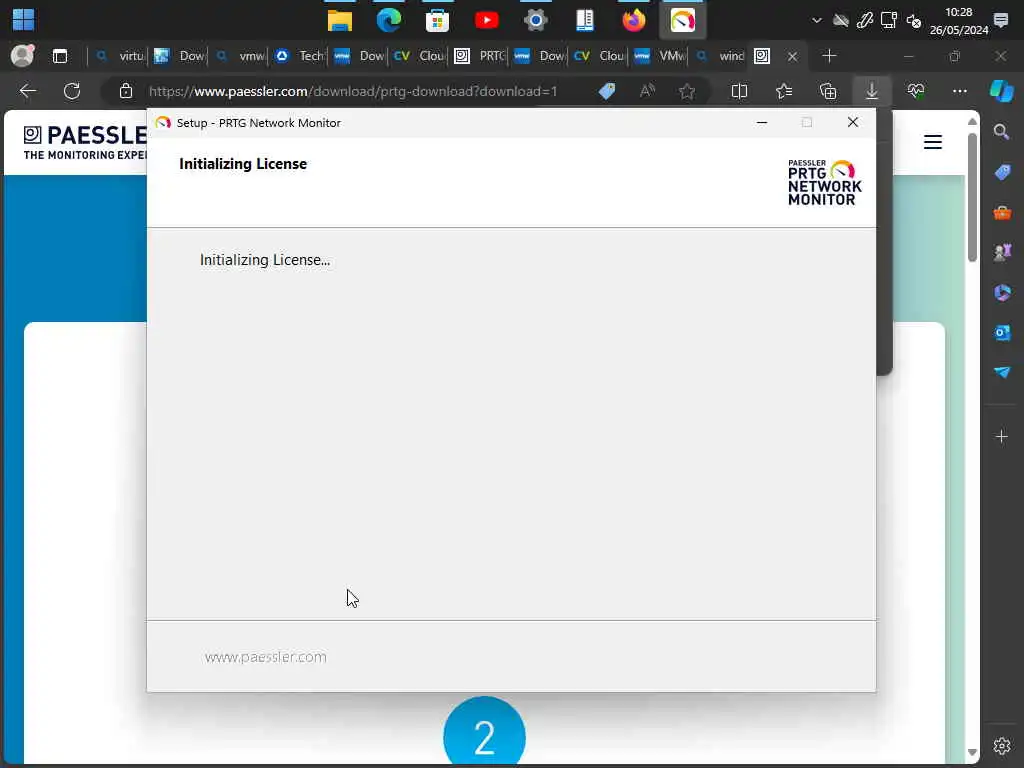The height and width of the screenshot is (768, 1024).
Task: Refresh the paessler.com page
Action: [72, 91]
